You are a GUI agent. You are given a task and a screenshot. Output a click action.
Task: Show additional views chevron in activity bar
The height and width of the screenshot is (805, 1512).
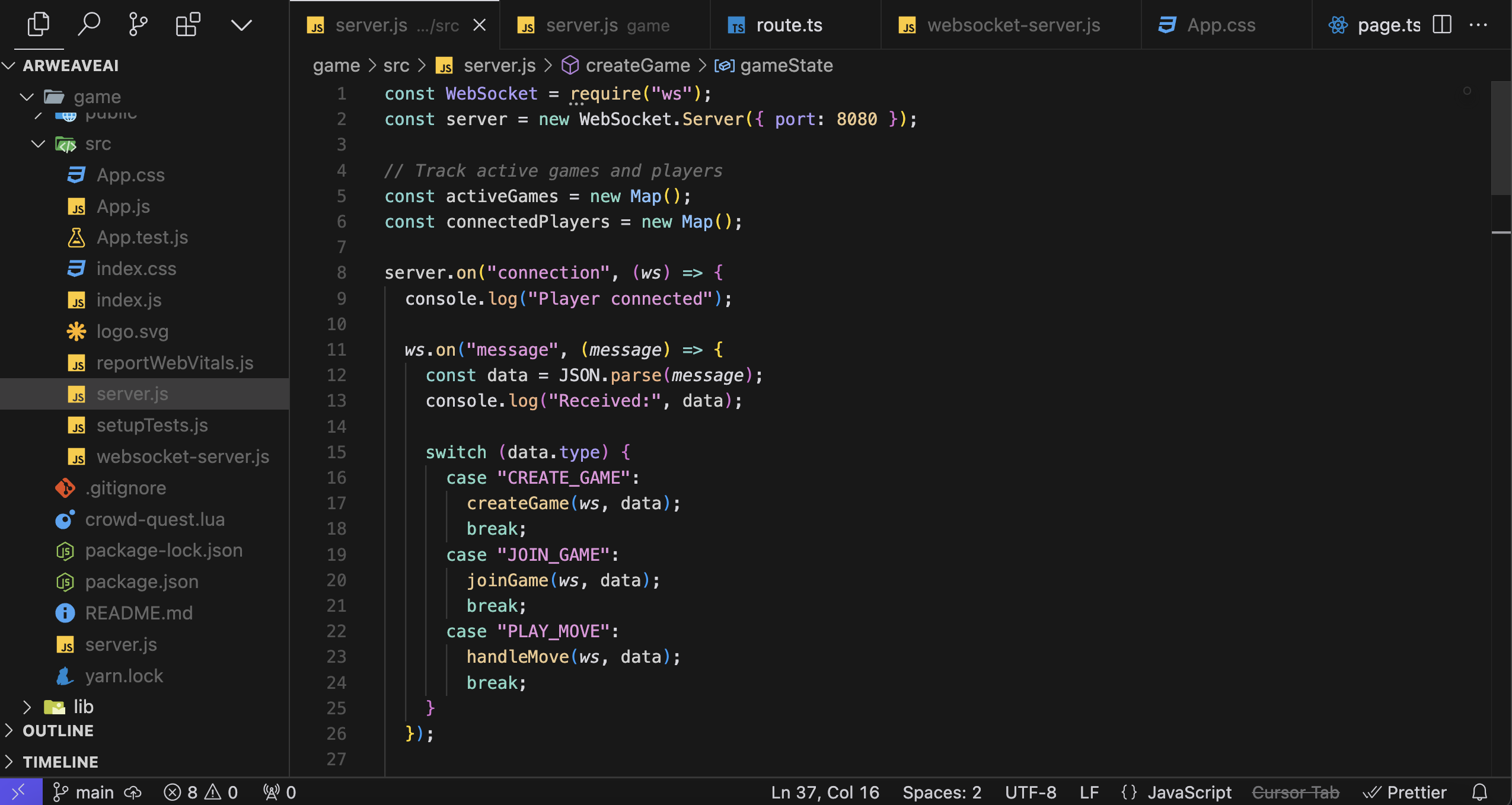pyautogui.click(x=241, y=24)
